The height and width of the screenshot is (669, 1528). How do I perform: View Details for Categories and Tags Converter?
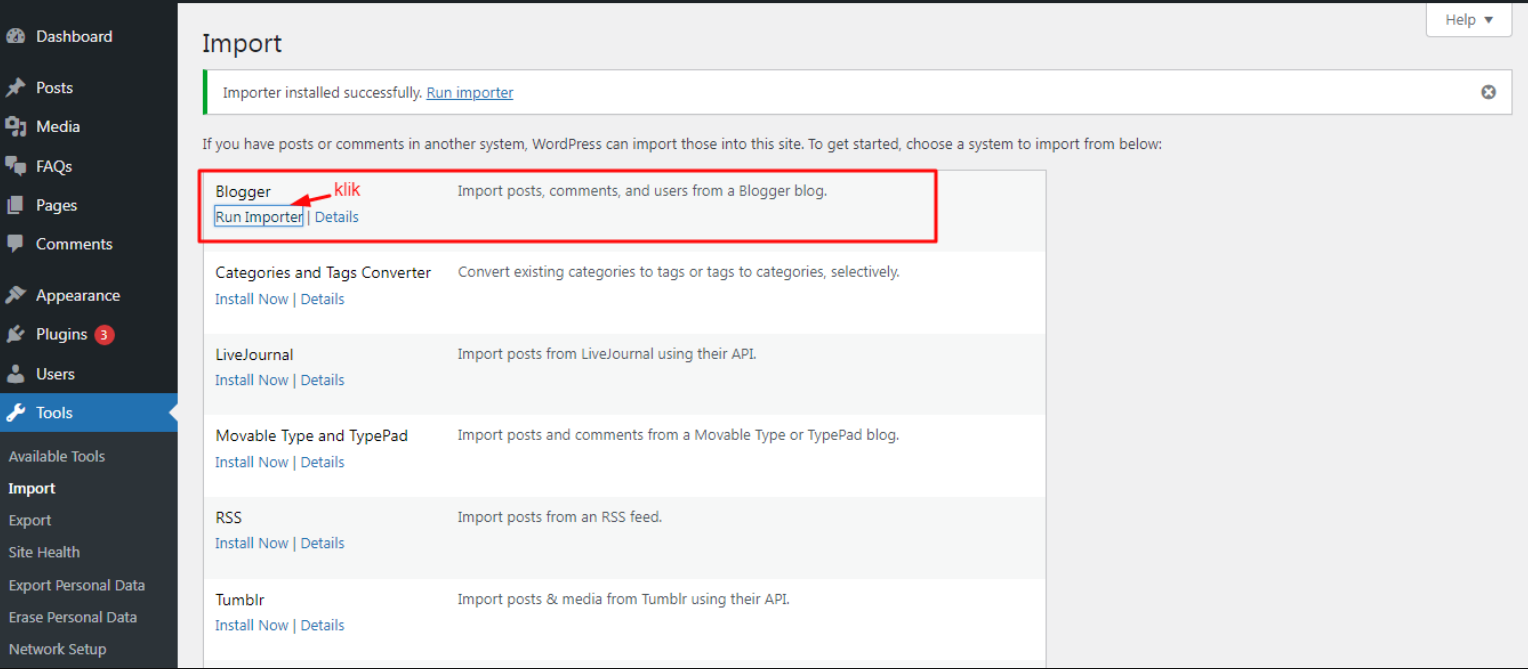pos(323,299)
